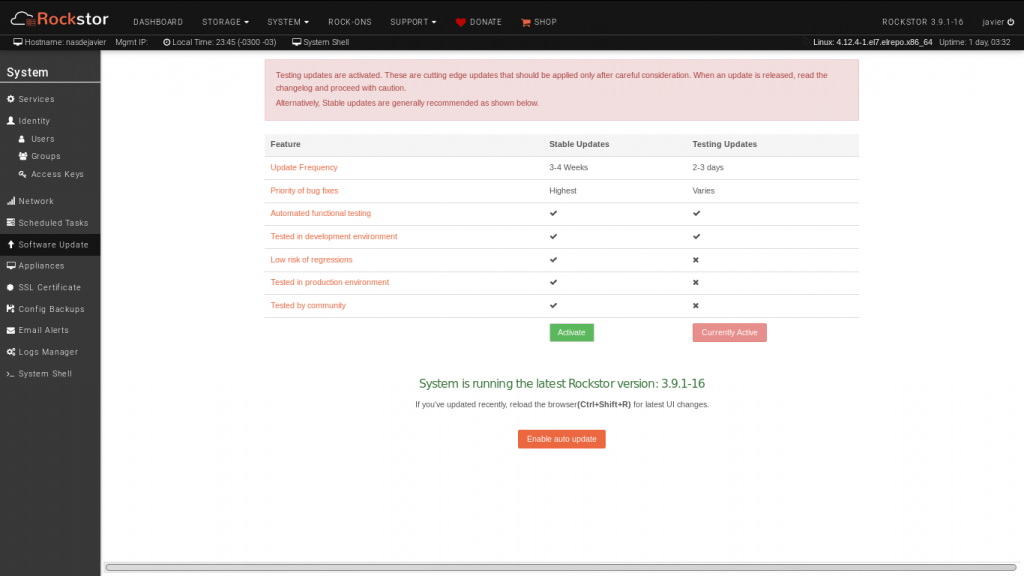This screenshot has width=1024, height=576.
Task: Click the monitor icon beside Hostname
Action: click(18, 42)
